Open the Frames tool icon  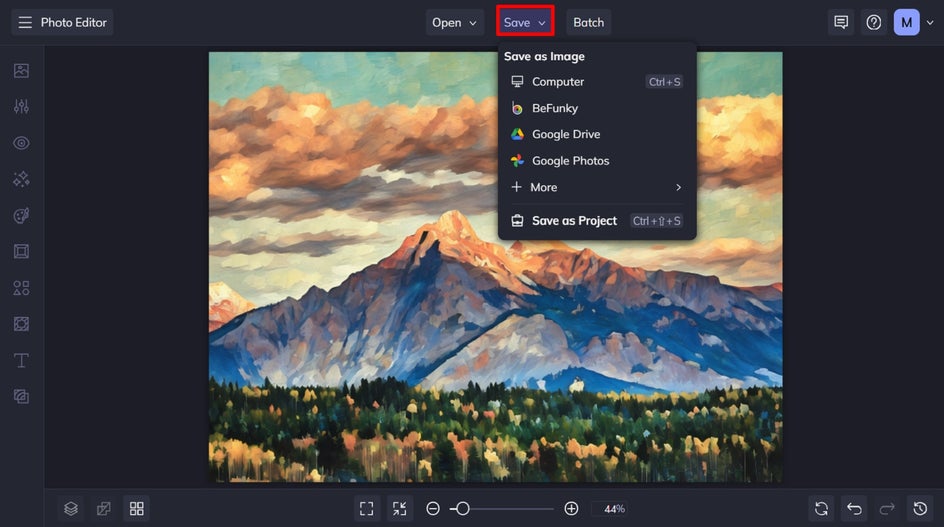21,252
